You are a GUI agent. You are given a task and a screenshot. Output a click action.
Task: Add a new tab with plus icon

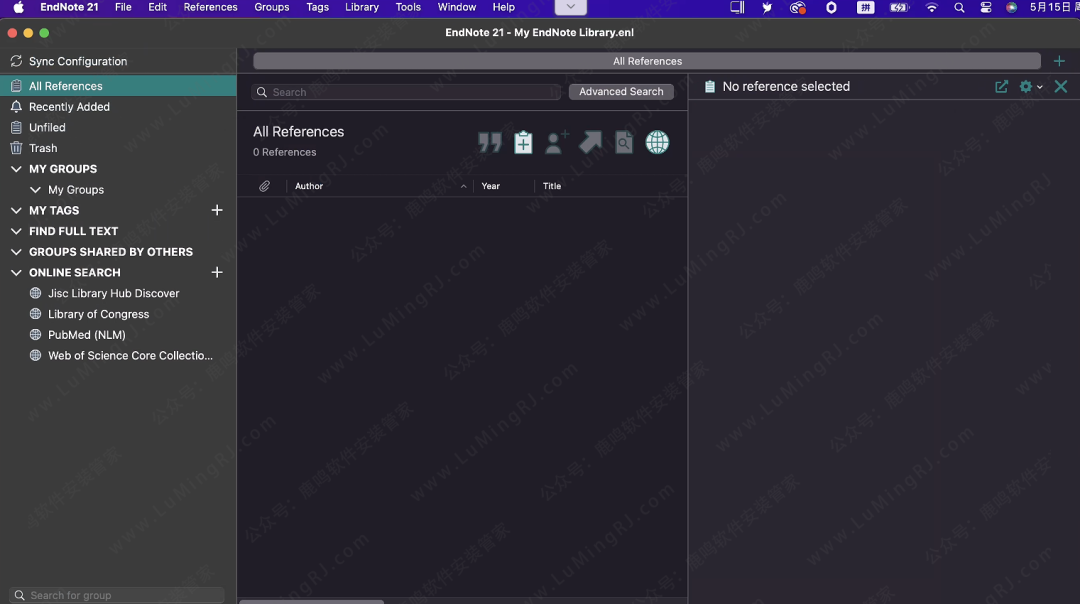pyautogui.click(x=1059, y=61)
